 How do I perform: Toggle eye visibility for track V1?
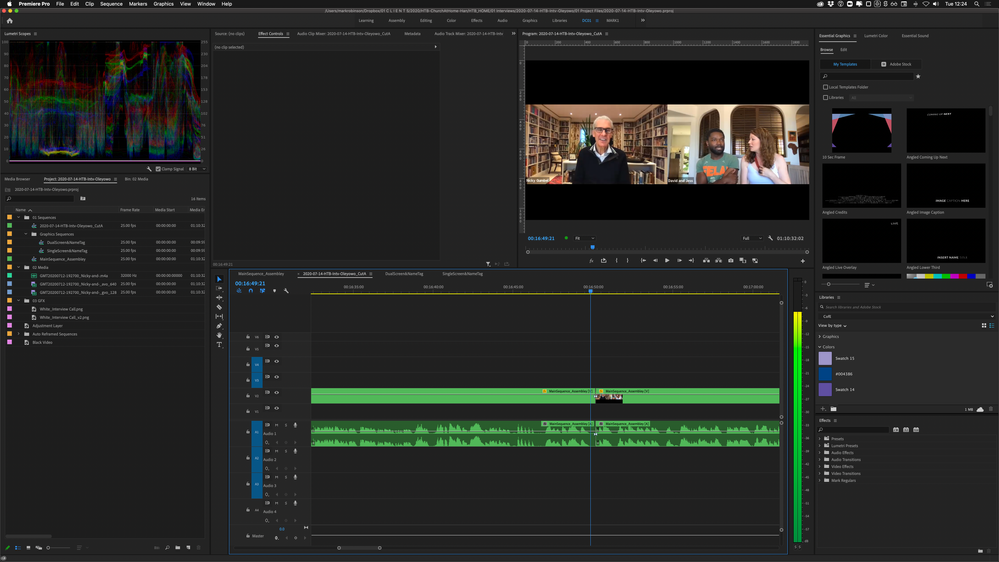277,408
